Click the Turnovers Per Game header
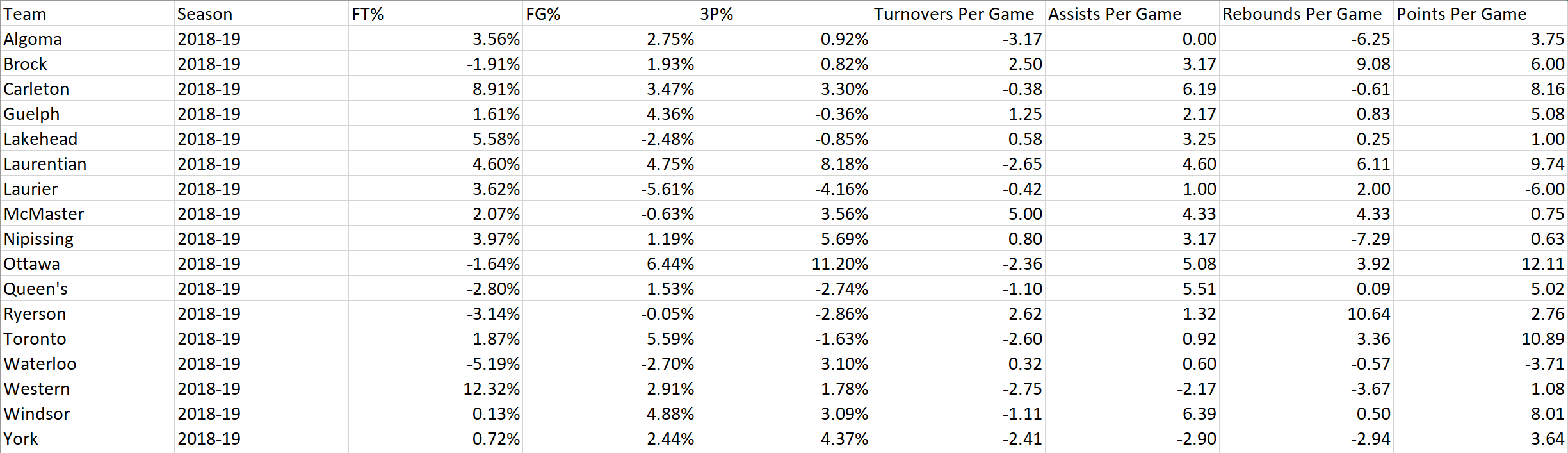Viewport: 1568px width, 453px height. [953, 14]
